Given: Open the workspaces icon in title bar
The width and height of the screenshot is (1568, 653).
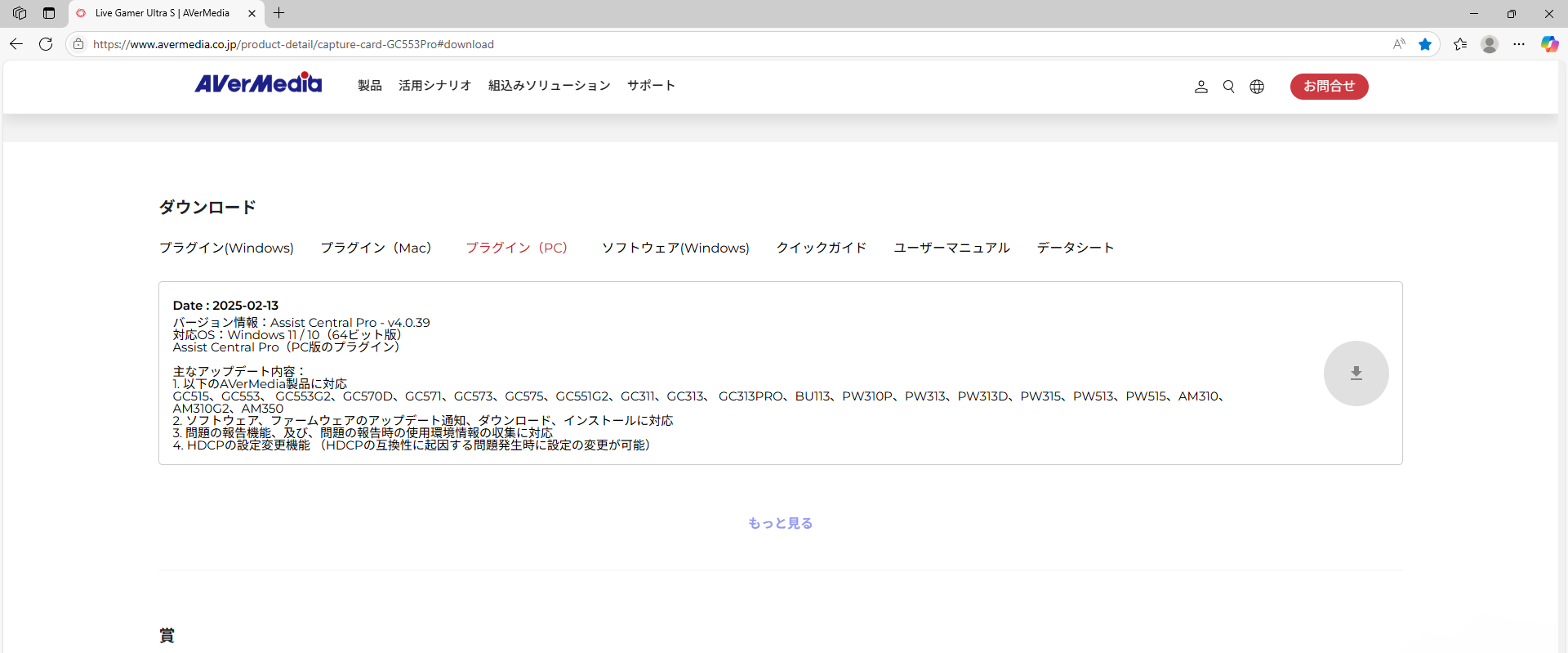Looking at the screenshot, I should (x=20, y=13).
